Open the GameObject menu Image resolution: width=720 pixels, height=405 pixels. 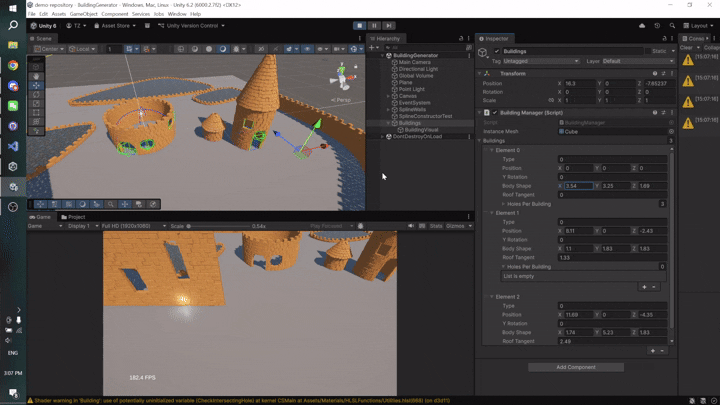click(85, 14)
